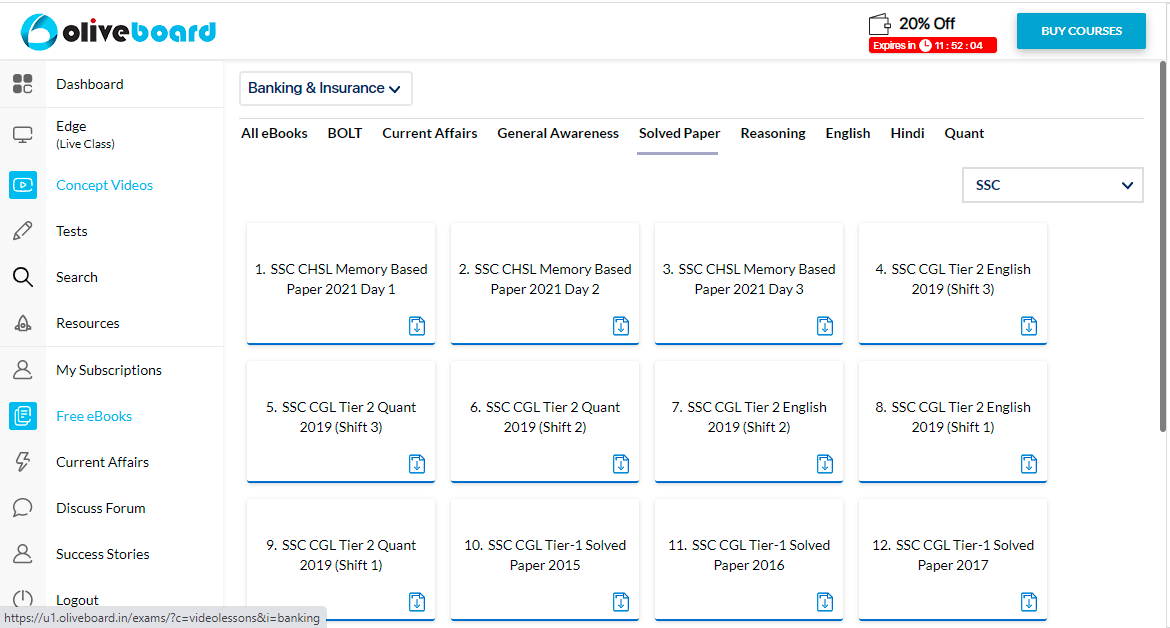This screenshot has height=628, width=1170.
Task: Select the Solved Paper tab
Action: pos(679,134)
